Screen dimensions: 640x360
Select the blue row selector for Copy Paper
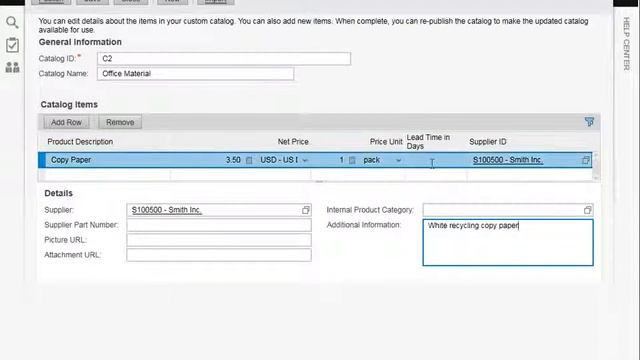[42, 160]
